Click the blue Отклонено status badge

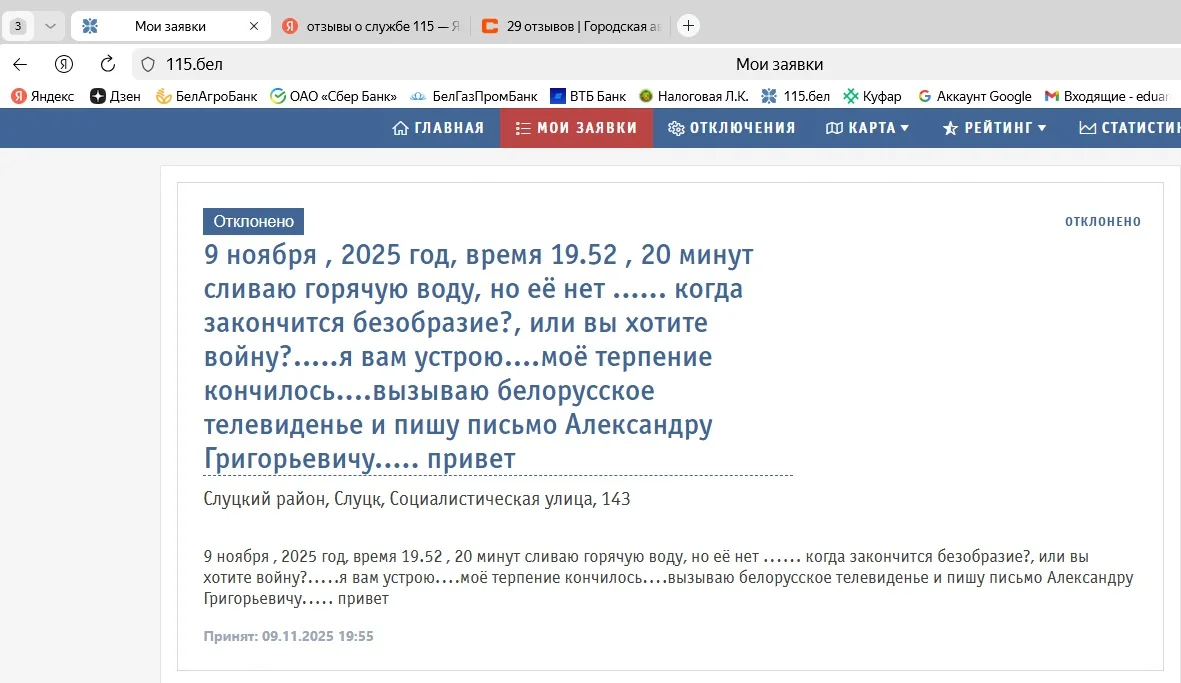point(253,221)
